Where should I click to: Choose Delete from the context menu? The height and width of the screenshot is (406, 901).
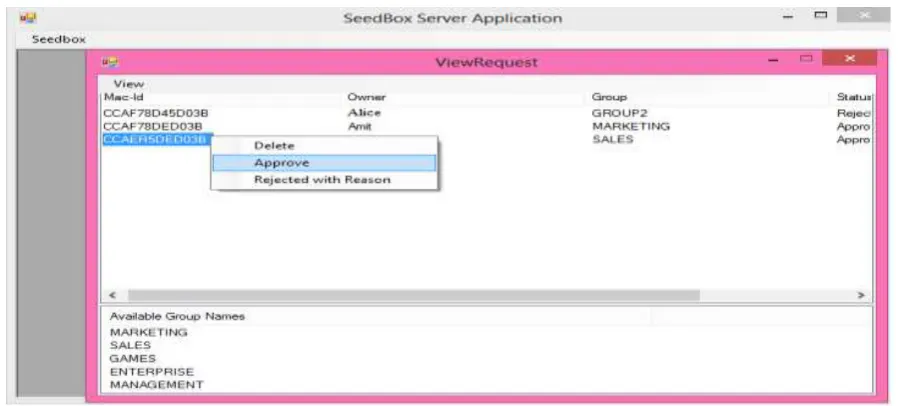(325, 146)
